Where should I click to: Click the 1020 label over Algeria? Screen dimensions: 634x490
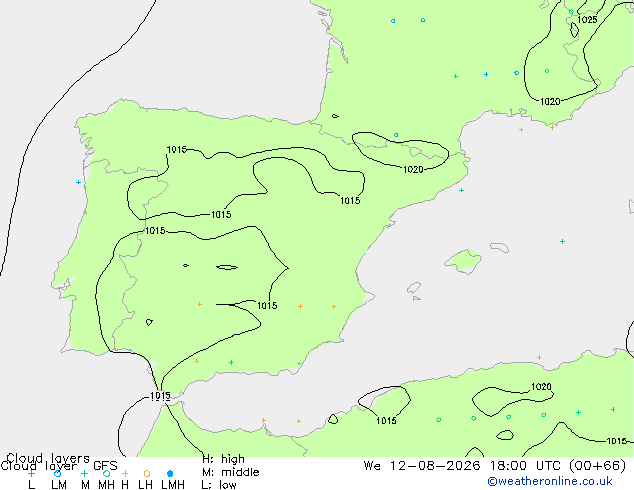tap(541, 387)
